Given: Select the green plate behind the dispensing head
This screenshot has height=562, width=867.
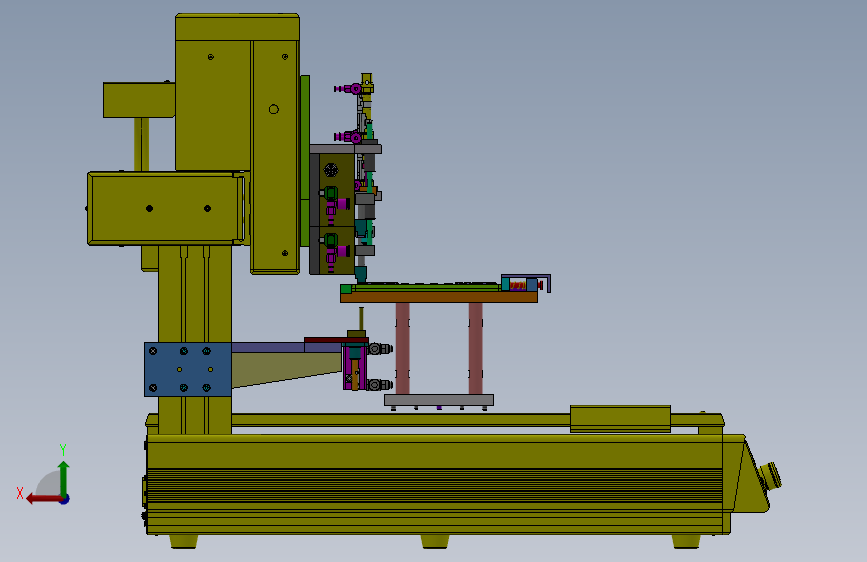Looking at the screenshot, I should [x=305, y=160].
